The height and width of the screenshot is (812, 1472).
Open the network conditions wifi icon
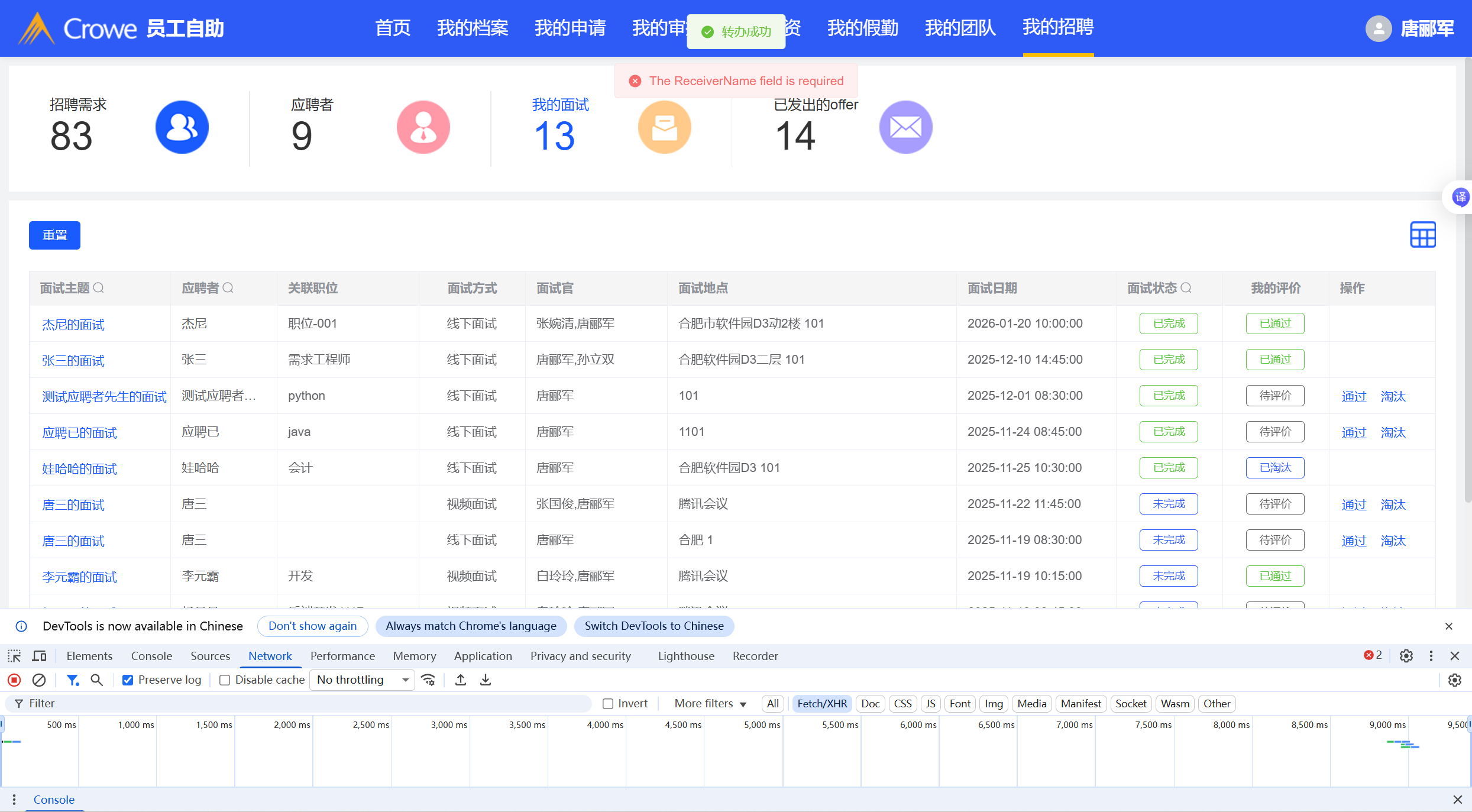(x=428, y=680)
